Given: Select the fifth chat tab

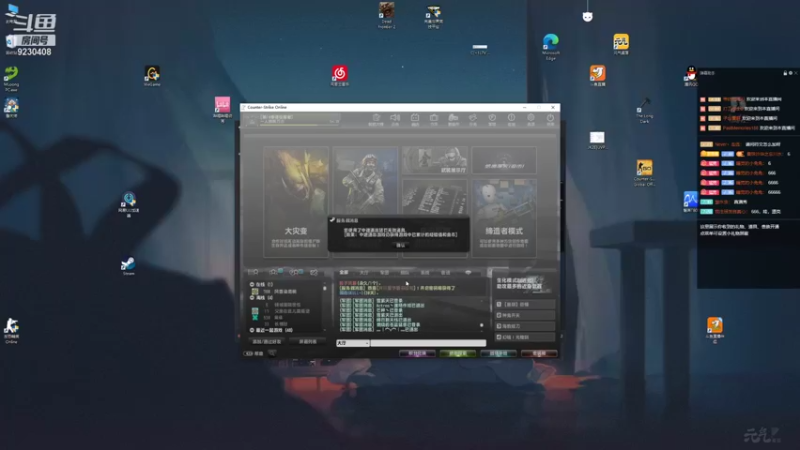Looking at the screenshot, I should coord(425,272).
